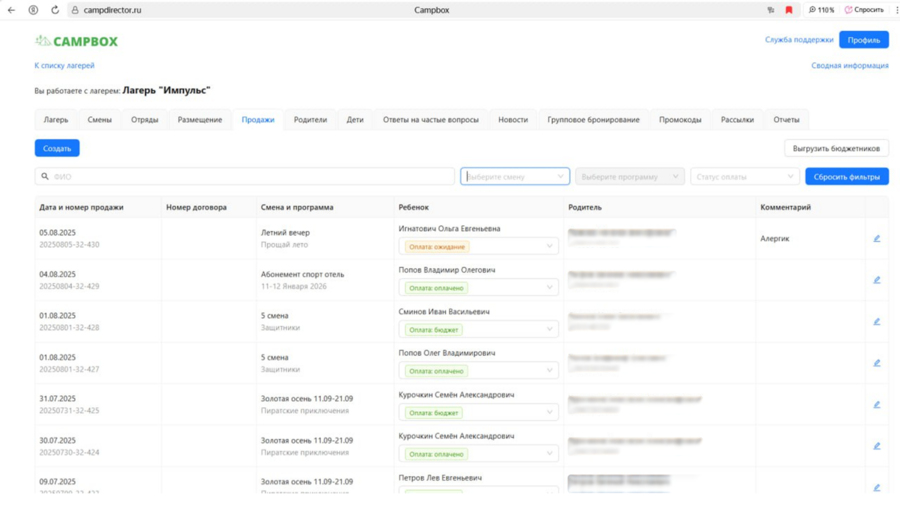900x507 pixels.
Task: Open the browser three-dot menu
Action: tap(896, 10)
